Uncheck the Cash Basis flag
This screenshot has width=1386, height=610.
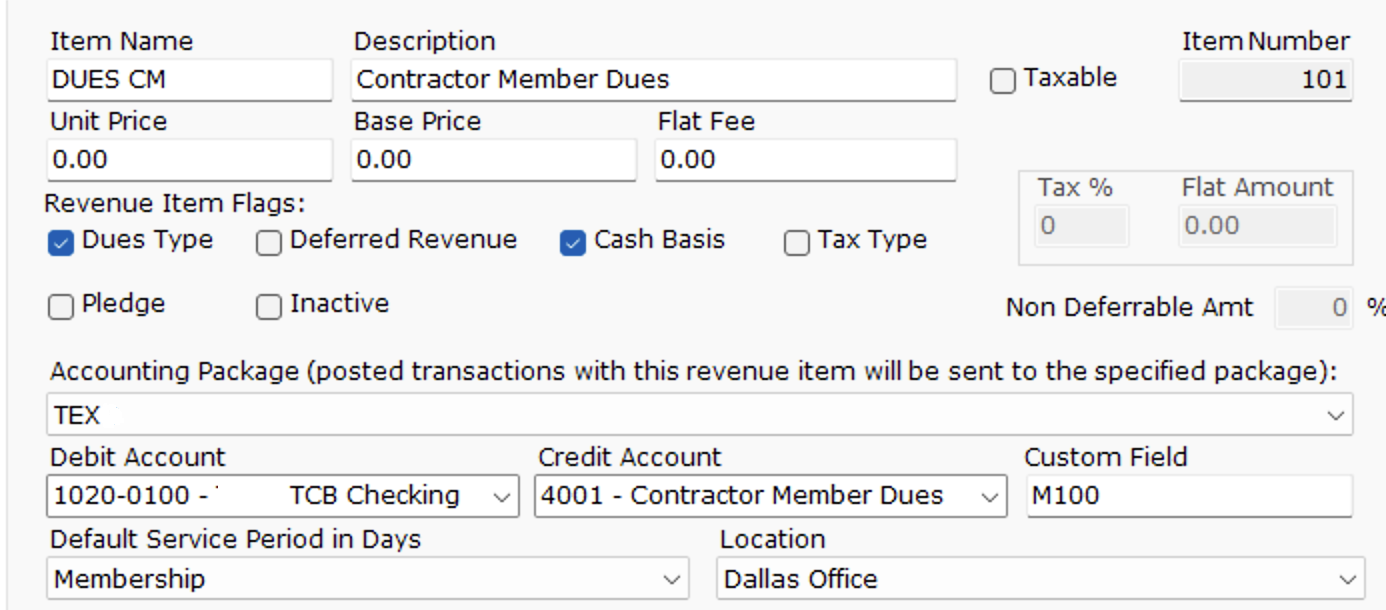(x=572, y=244)
